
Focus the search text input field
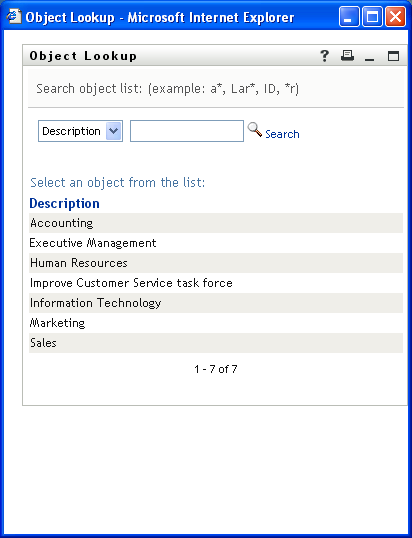tap(187, 131)
